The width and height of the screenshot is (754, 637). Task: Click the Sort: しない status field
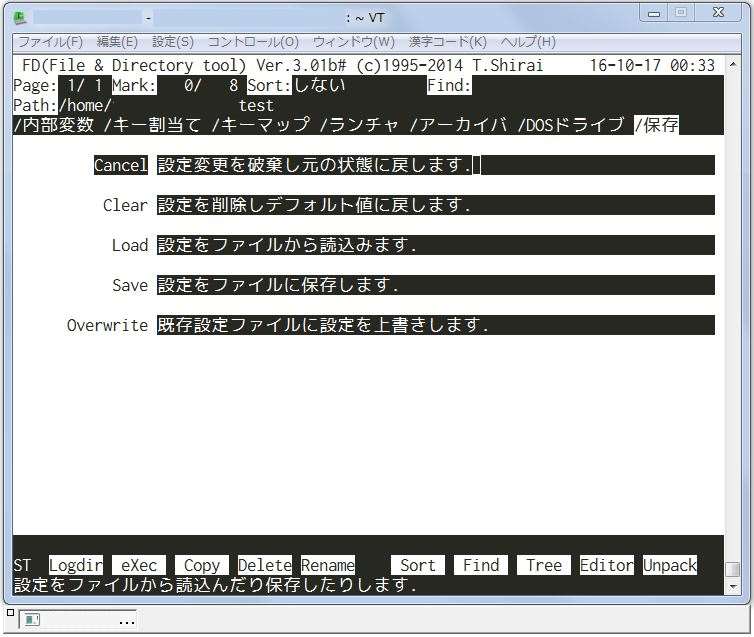point(296,85)
